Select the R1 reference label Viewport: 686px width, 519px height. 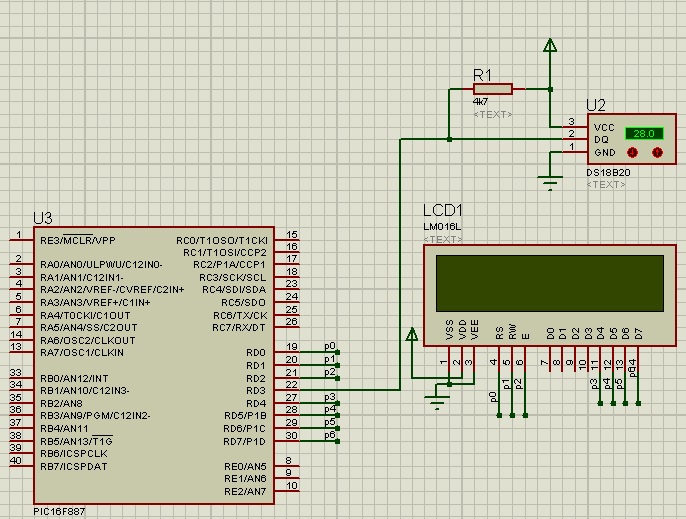click(483, 75)
